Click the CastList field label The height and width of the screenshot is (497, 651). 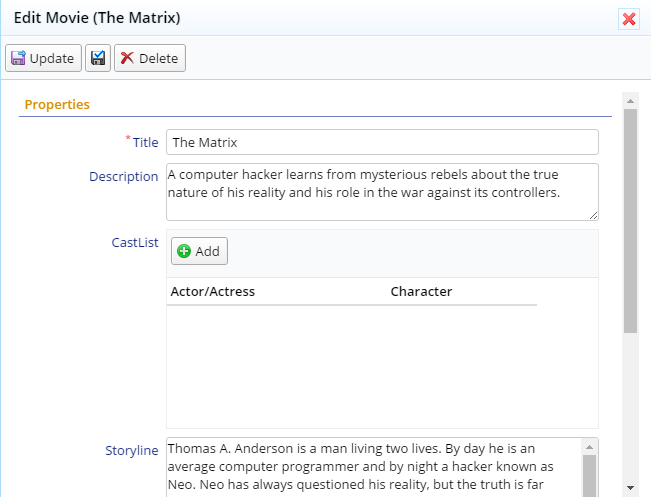tap(135, 242)
